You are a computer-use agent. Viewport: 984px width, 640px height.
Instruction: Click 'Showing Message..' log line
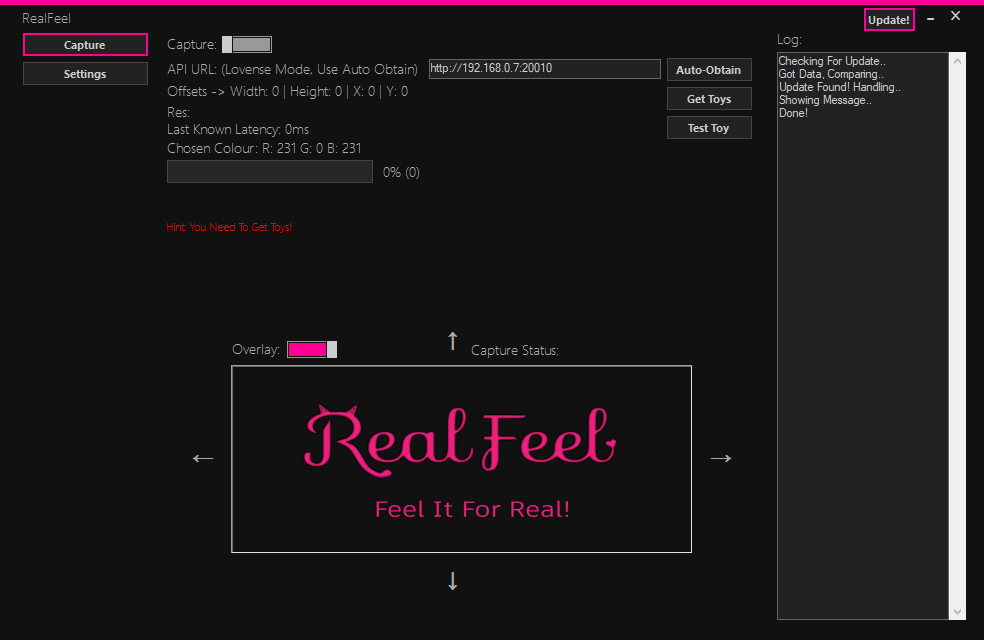click(x=825, y=100)
